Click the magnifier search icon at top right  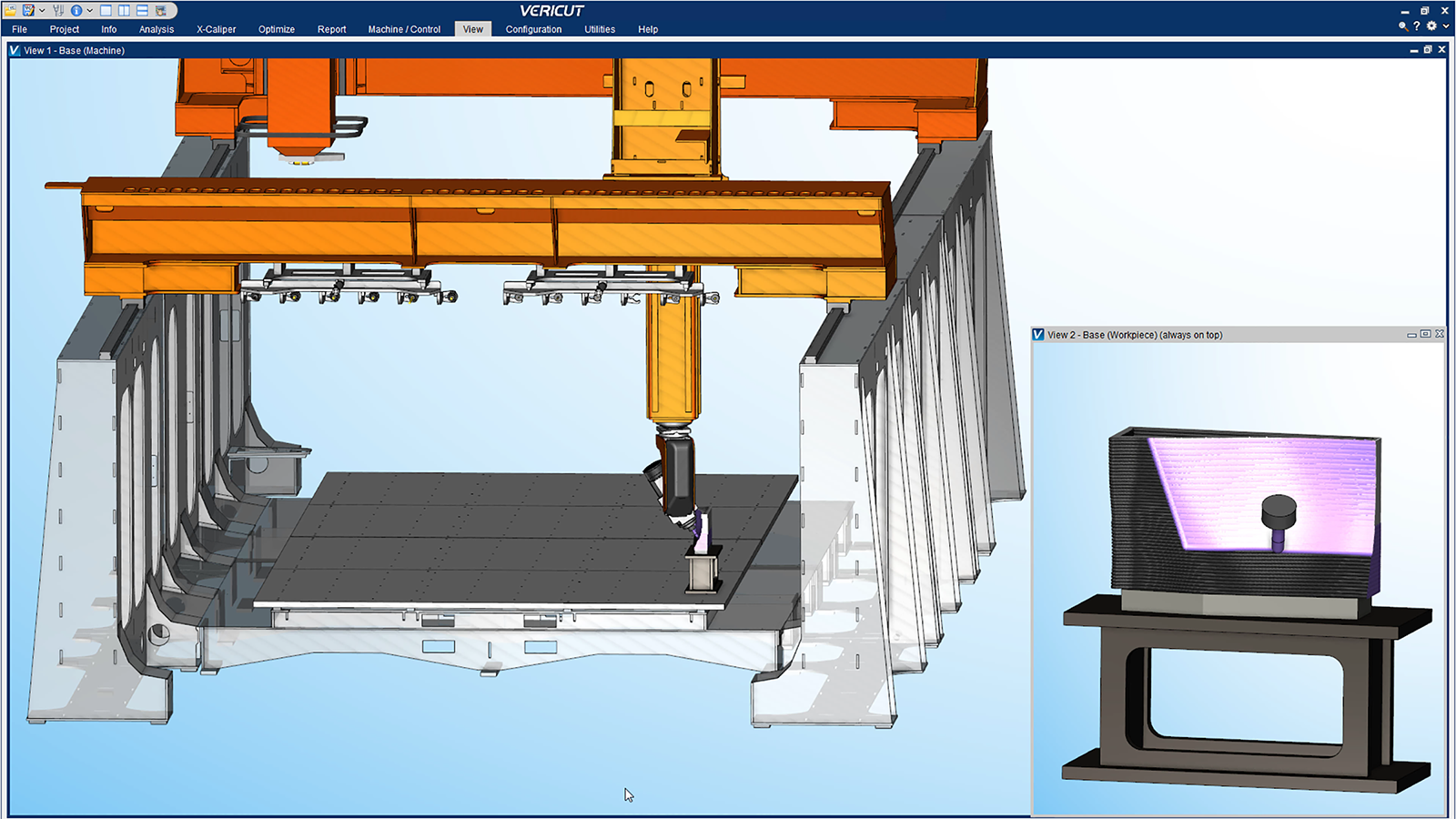pyautogui.click(x=1403, y=26)
